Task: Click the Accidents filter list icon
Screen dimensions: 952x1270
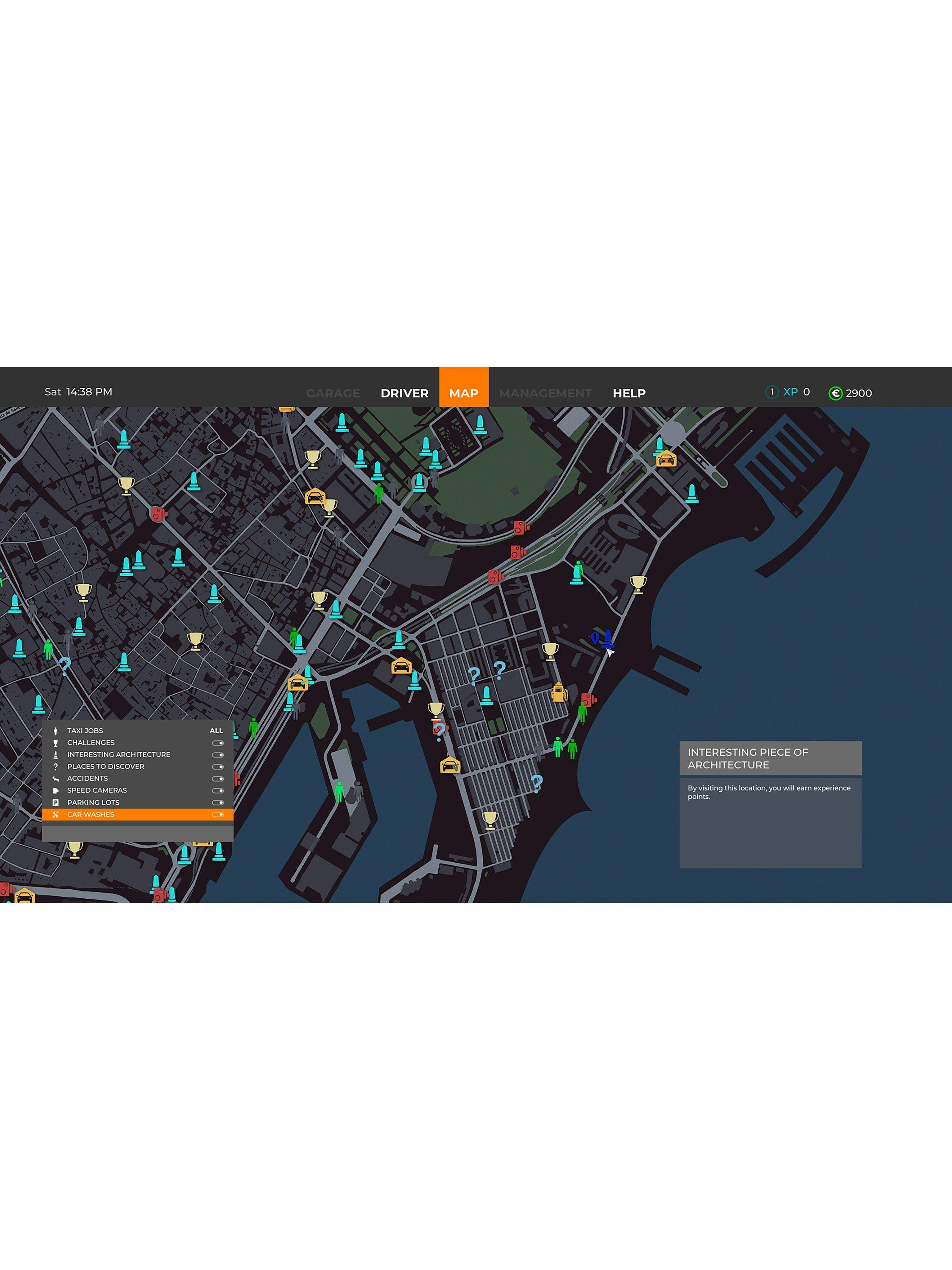Action: tap(56, 779)
